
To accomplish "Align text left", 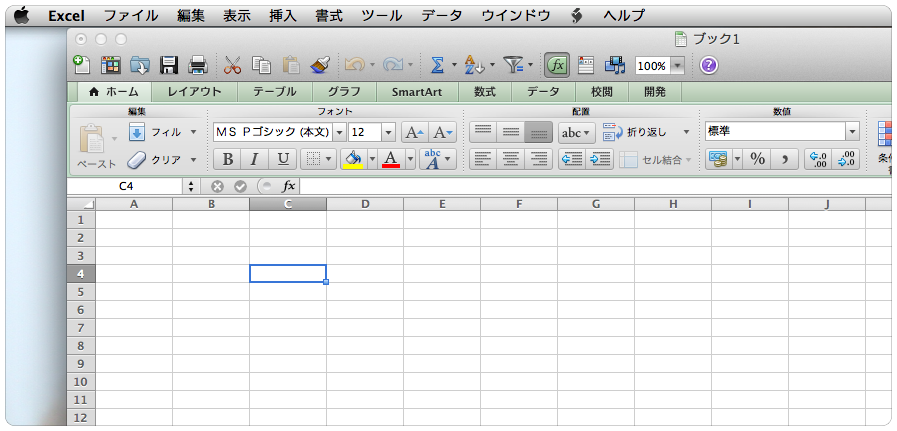I will pyautogui.click(x=483, y=159).
